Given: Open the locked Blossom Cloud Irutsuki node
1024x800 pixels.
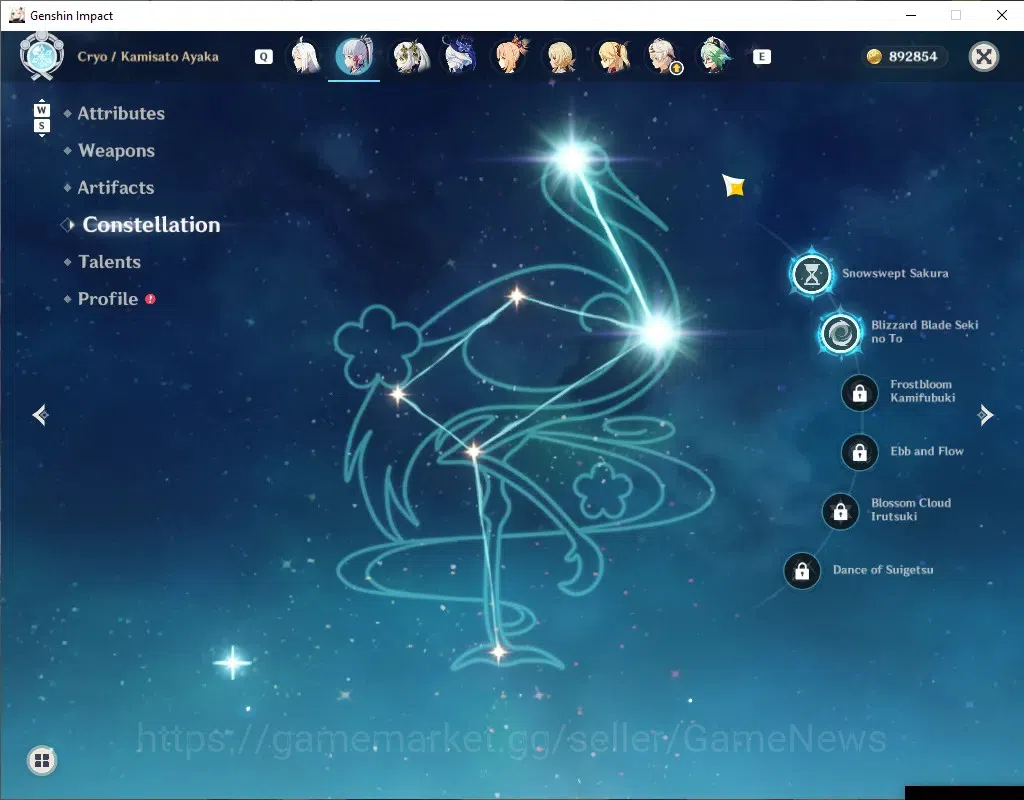Looking at the screenshot, I should coord(840,511).
